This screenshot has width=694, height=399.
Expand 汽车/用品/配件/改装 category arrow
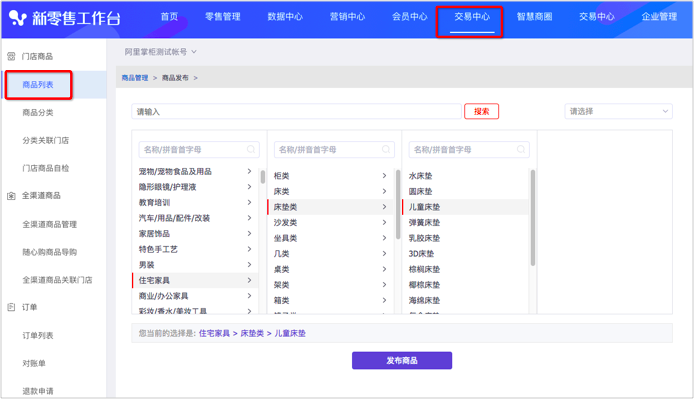249,218
